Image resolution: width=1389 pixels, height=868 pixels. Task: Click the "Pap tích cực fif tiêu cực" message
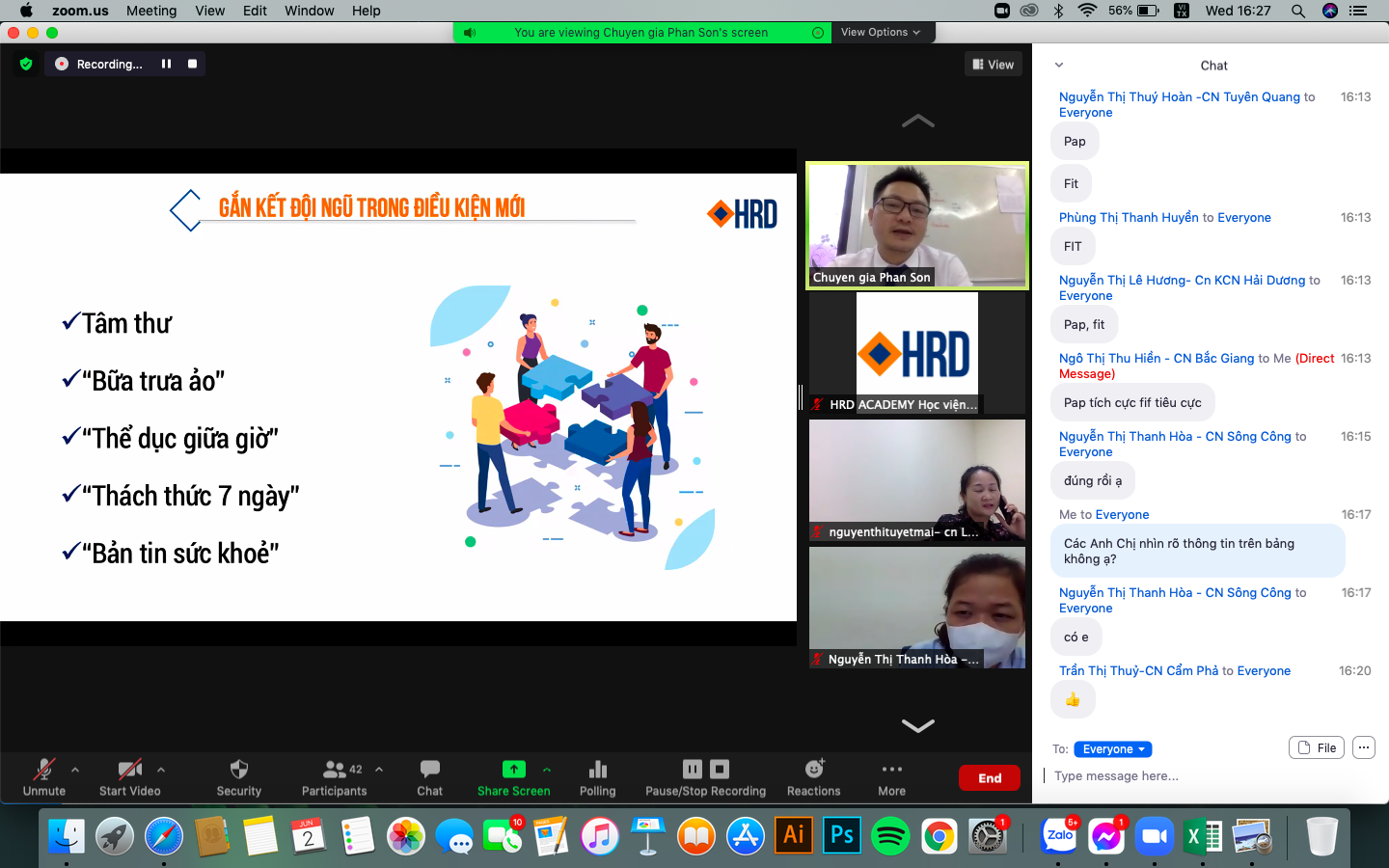pyautogui.click(x=1132, y=403)
